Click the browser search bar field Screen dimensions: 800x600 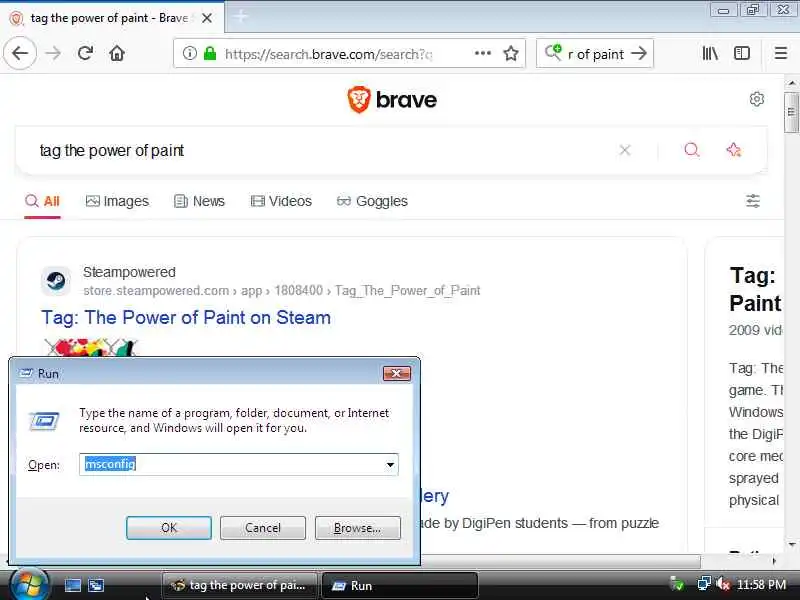[595, 54]
